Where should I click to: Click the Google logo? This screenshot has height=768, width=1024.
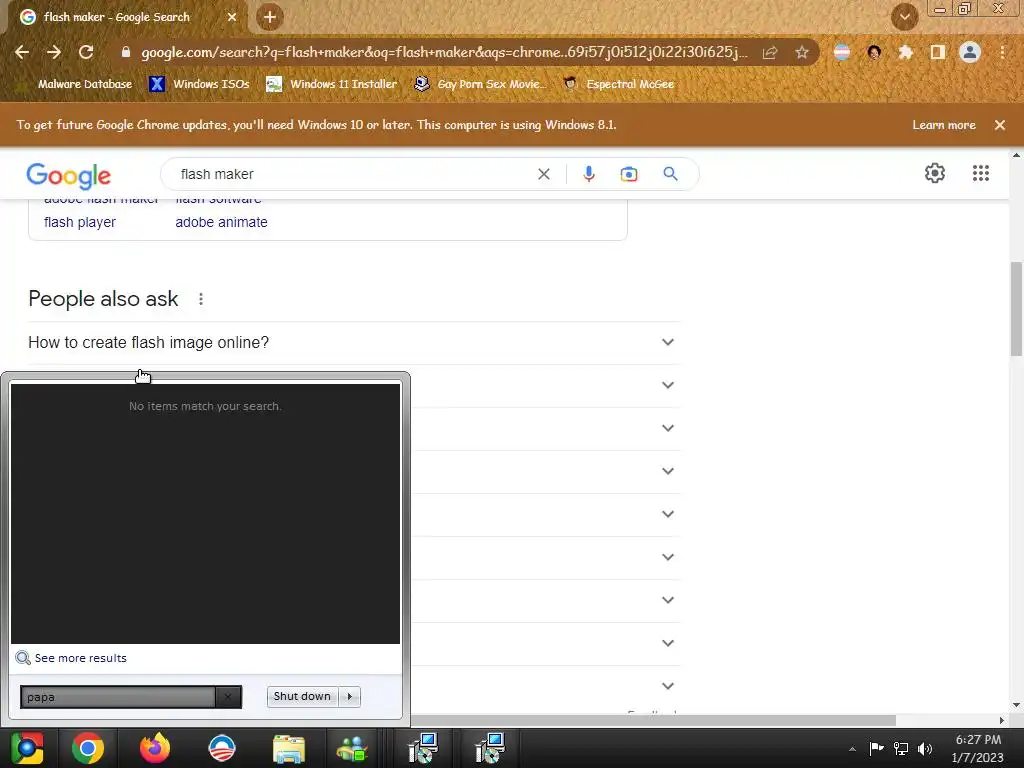pos(69,176)
